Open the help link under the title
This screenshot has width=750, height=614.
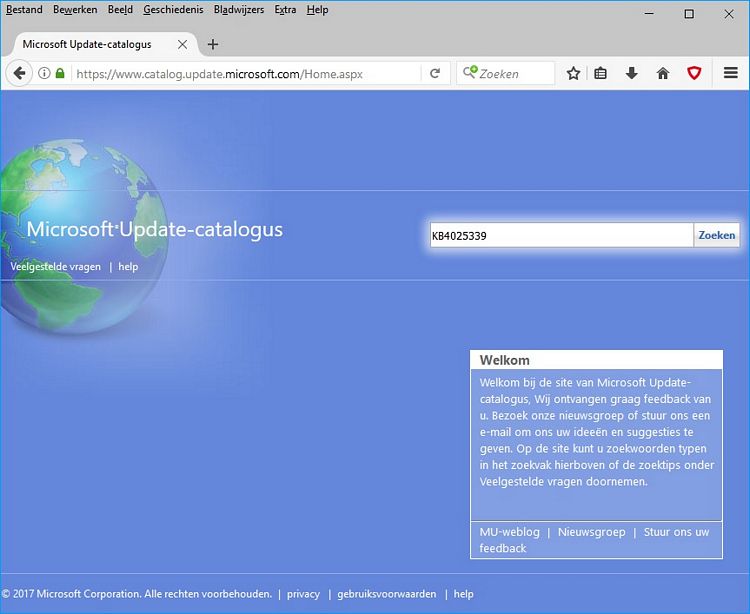pyautogui.click(x=128, y=267)
